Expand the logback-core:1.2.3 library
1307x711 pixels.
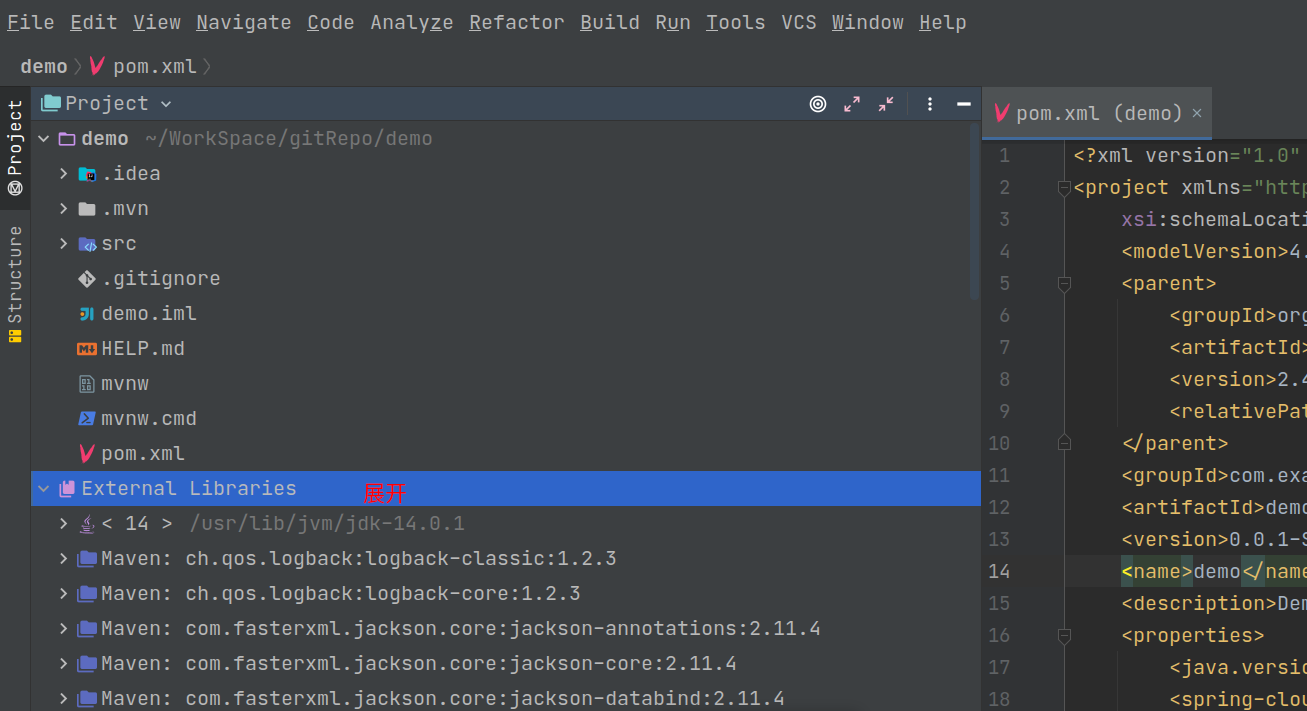click(63, 594)
